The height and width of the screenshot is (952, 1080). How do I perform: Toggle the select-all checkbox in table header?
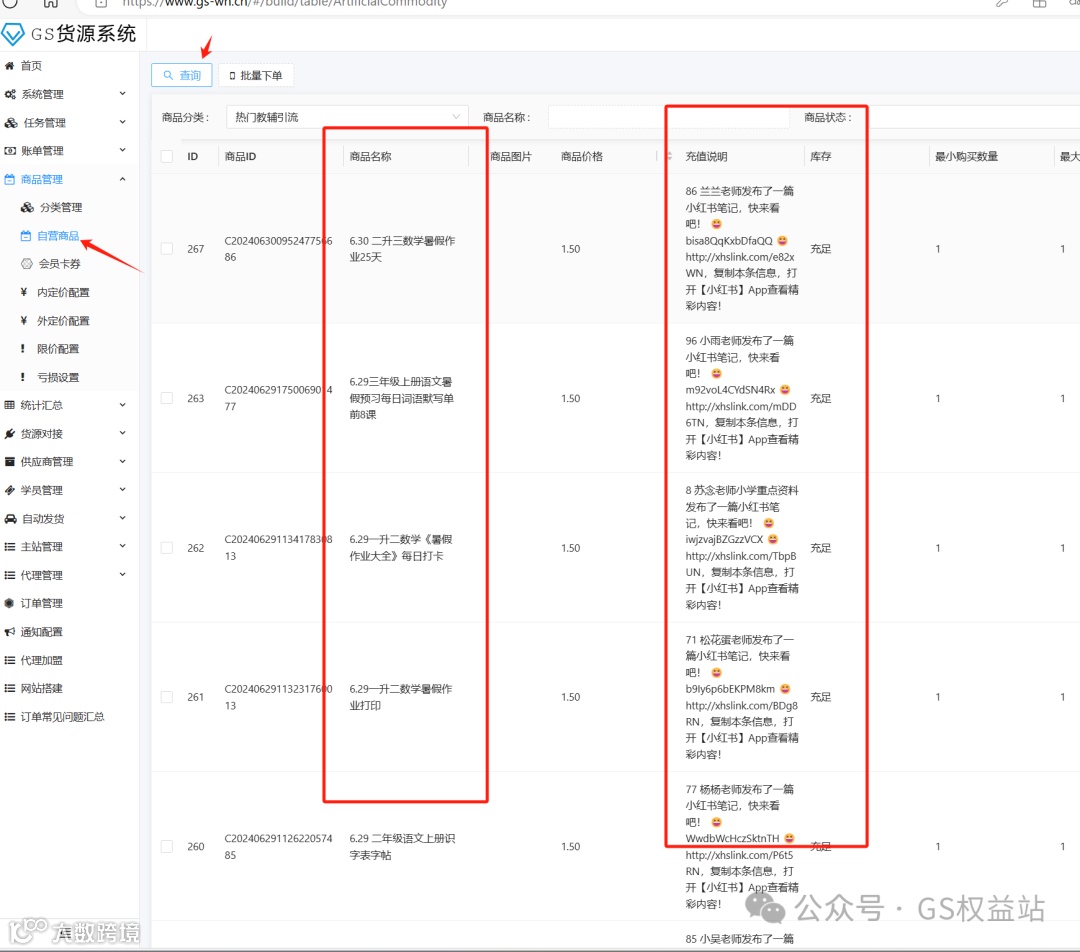pos(167,156)
